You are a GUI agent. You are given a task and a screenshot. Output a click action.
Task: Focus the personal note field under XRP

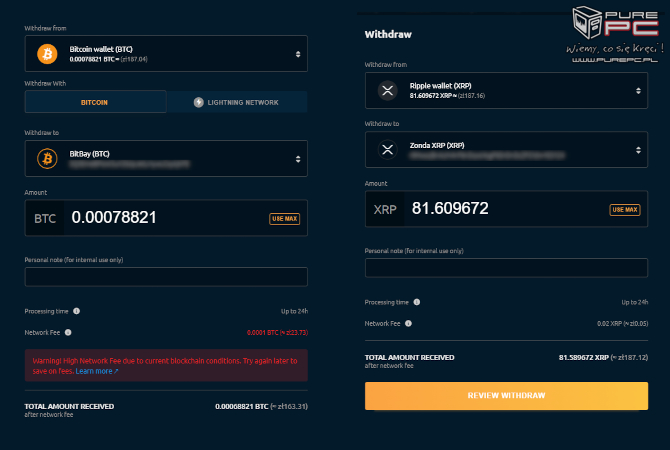click(x=506, y=268)
